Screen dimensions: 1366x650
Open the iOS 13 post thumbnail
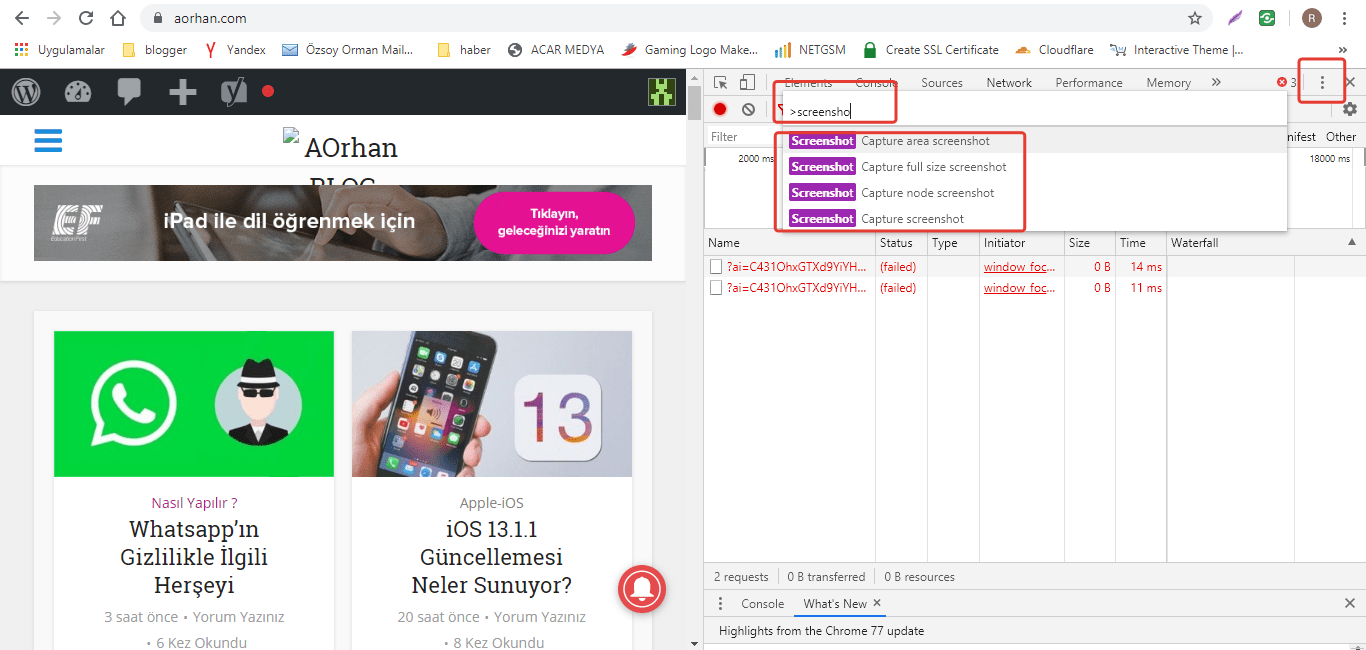tap(492, 404)
